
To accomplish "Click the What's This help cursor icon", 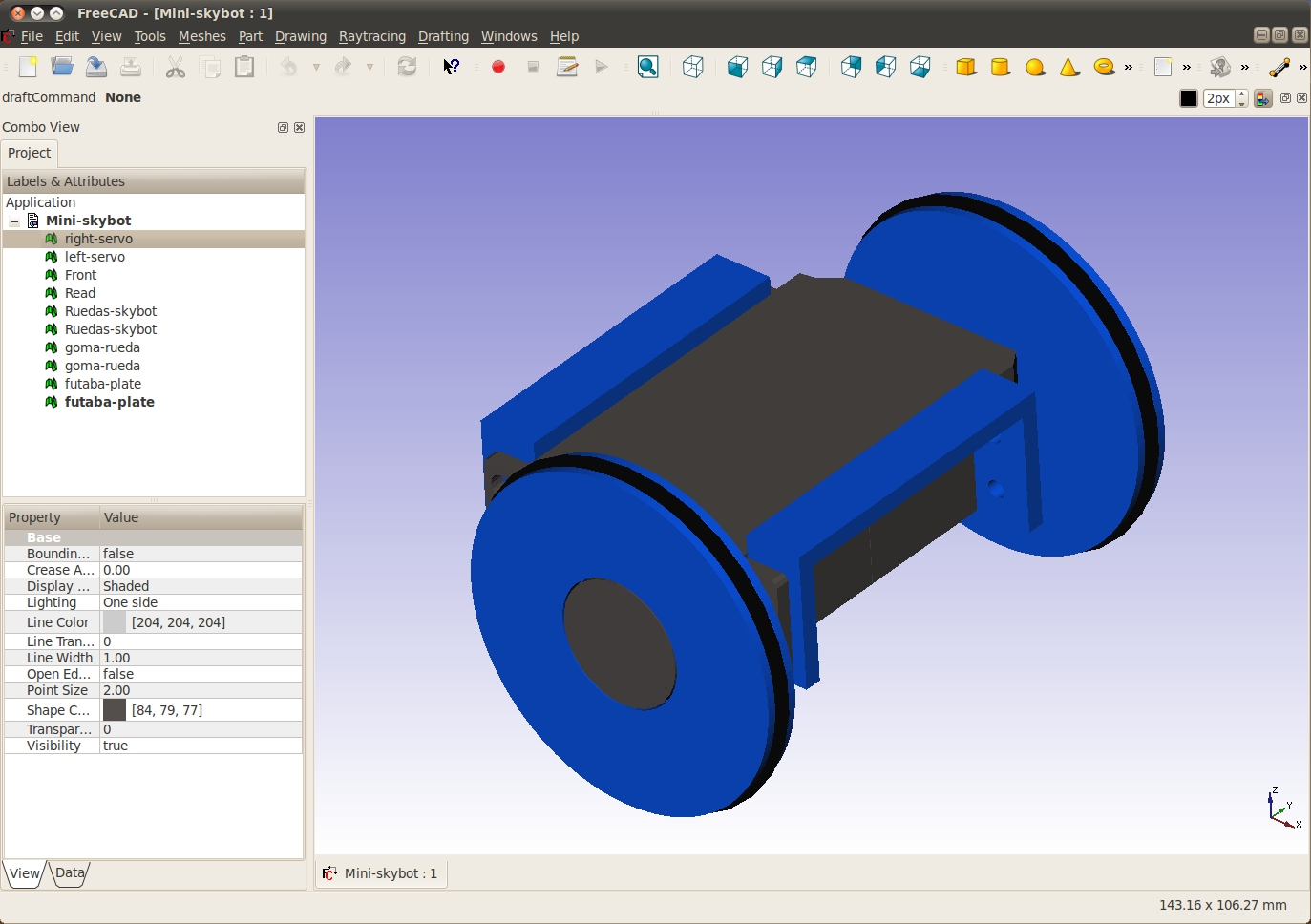I will [451, 67].
